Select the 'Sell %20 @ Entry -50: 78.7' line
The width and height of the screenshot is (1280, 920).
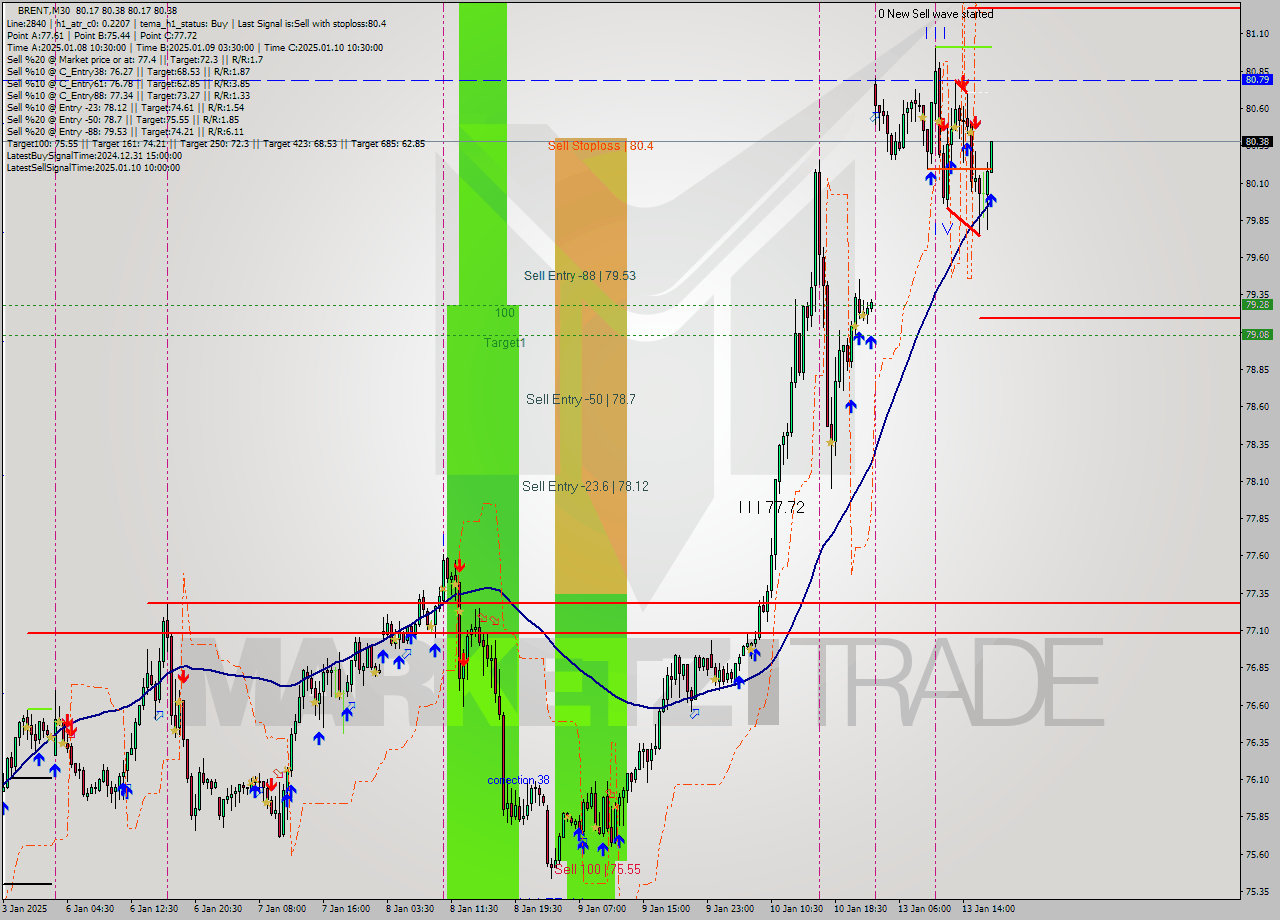pyautogui.click(x=122, y=119)
